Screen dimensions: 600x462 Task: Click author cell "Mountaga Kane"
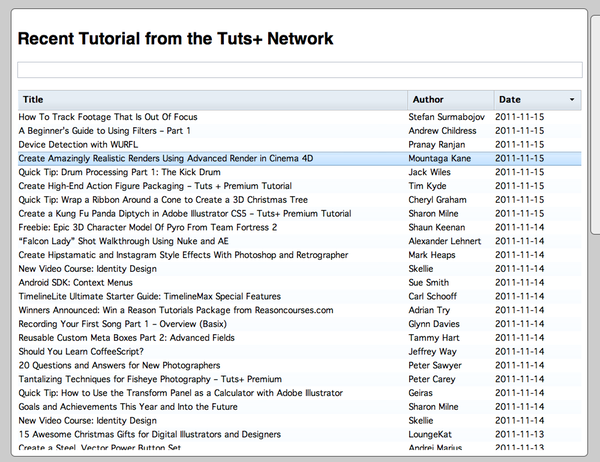point(440,158)
